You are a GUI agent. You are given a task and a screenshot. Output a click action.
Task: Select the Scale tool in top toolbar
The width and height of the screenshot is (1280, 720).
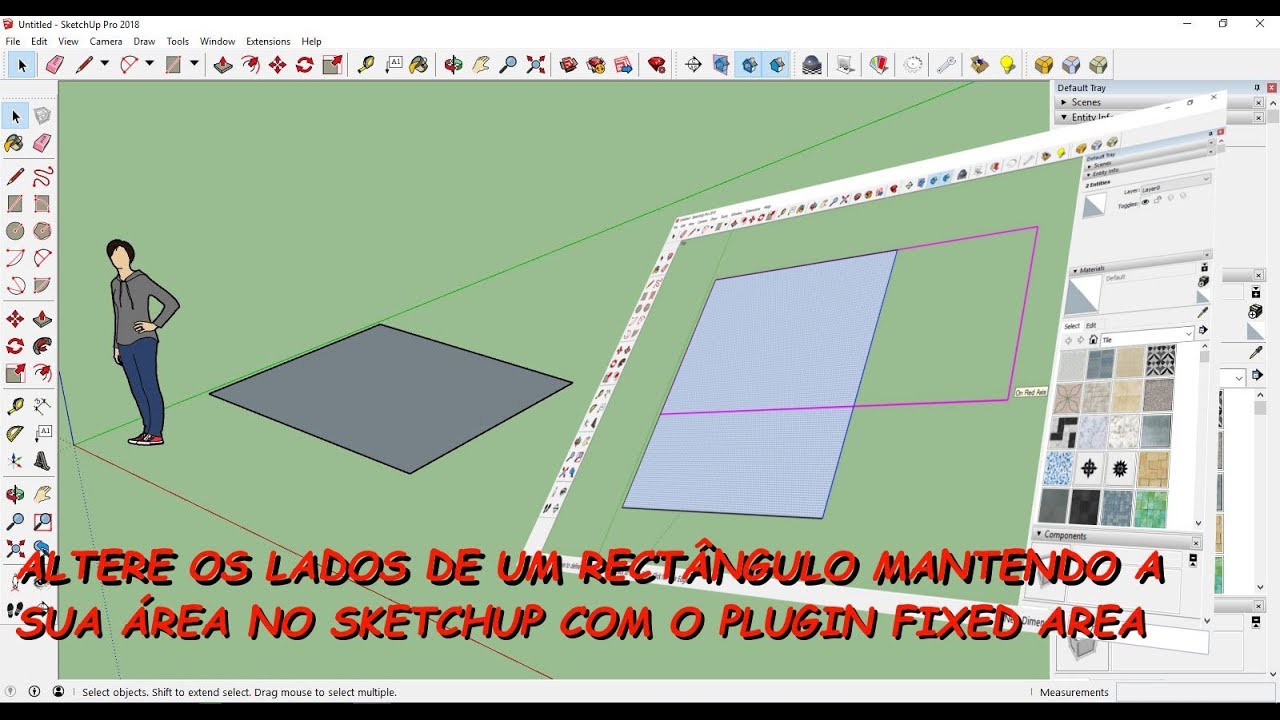pyautogui.click(x=332, y=65)
